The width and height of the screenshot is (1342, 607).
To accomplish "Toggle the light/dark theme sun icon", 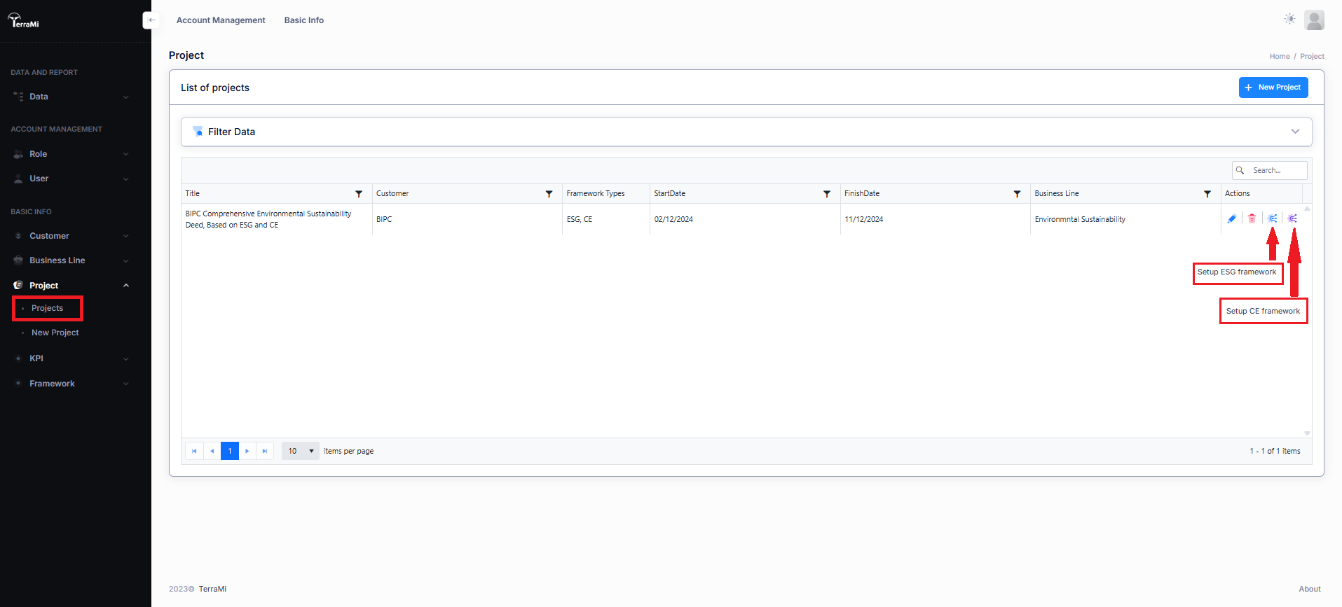I will 1290,19.
